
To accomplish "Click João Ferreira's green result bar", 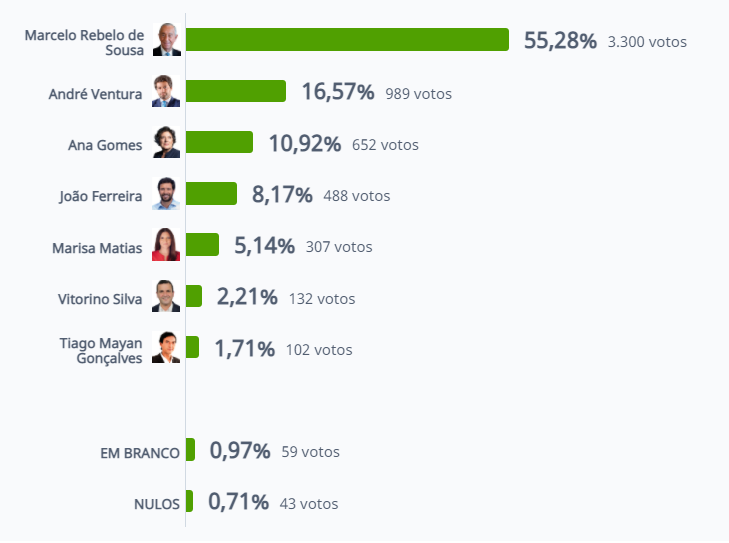I will click(212, 193).
